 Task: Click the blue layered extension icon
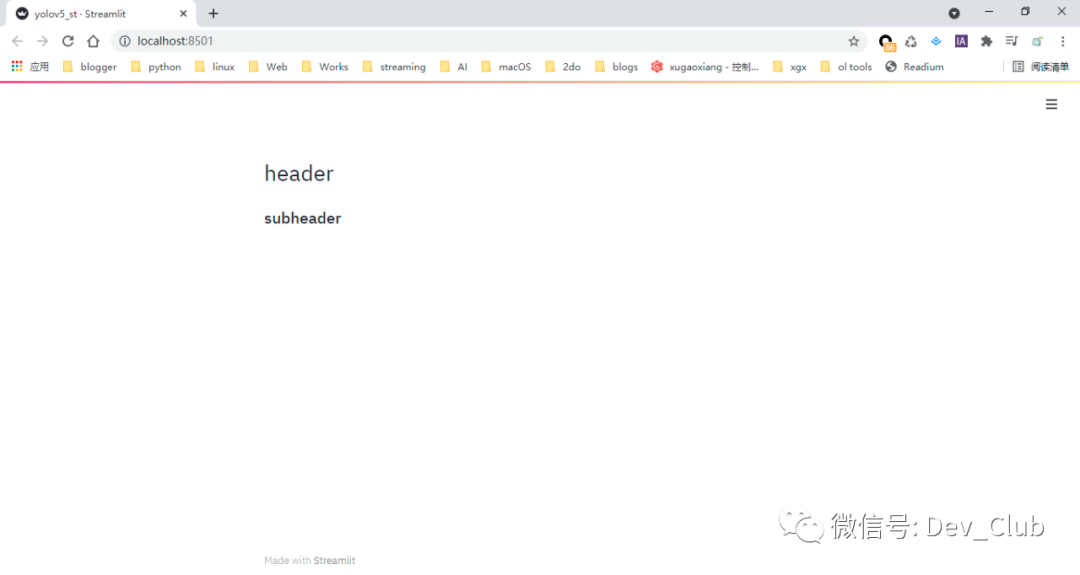pos(935,41)
